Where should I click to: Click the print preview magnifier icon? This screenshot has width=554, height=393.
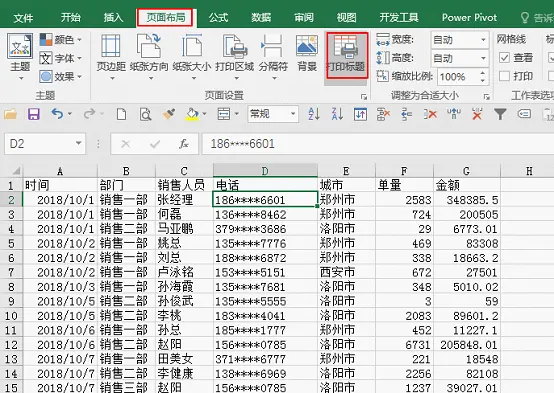click(x=145, y=114)
